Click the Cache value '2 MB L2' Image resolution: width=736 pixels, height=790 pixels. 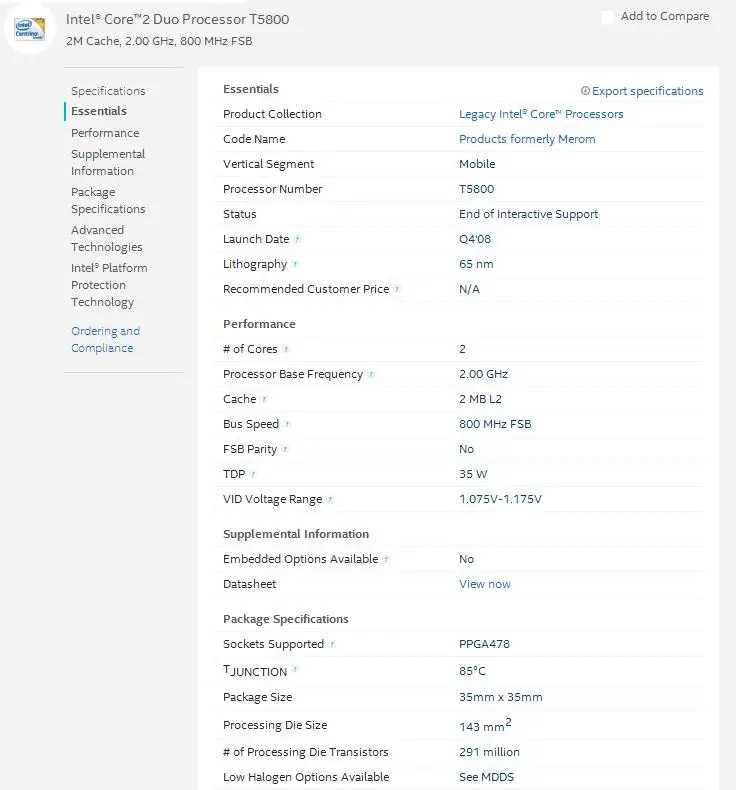480,399
